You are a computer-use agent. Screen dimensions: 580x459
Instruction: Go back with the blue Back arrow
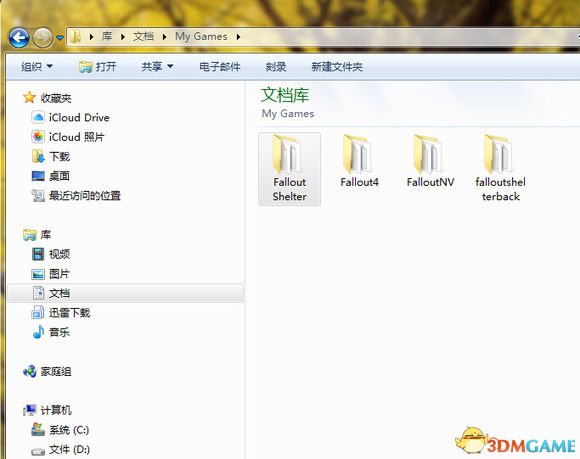(19, 37)
